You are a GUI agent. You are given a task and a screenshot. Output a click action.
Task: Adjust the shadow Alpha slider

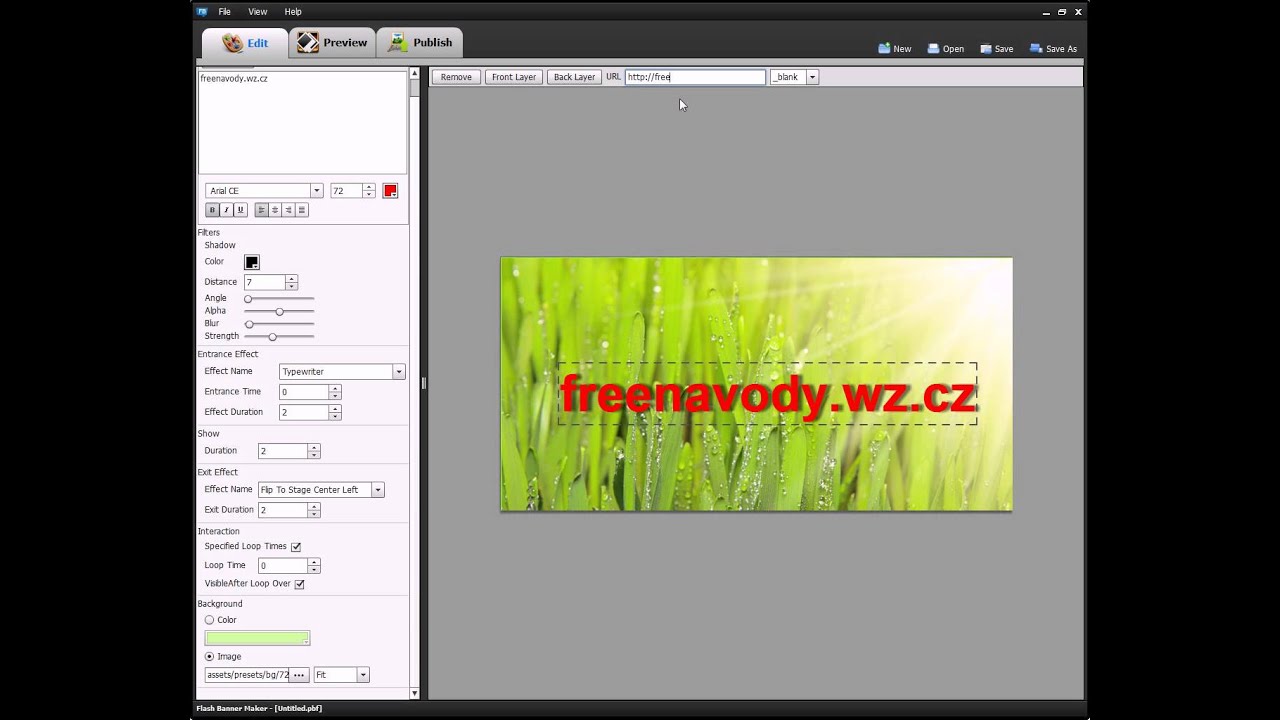pos(279,311)
